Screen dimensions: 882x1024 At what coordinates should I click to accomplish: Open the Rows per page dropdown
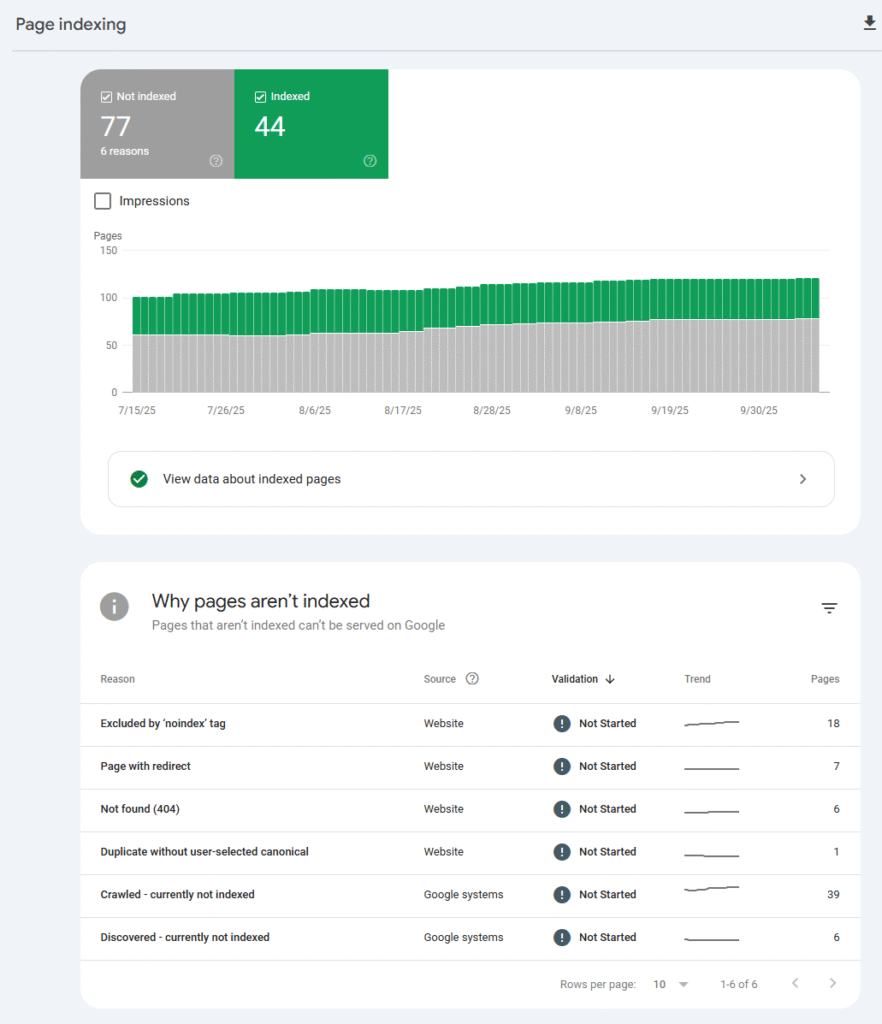coord(670,984)
